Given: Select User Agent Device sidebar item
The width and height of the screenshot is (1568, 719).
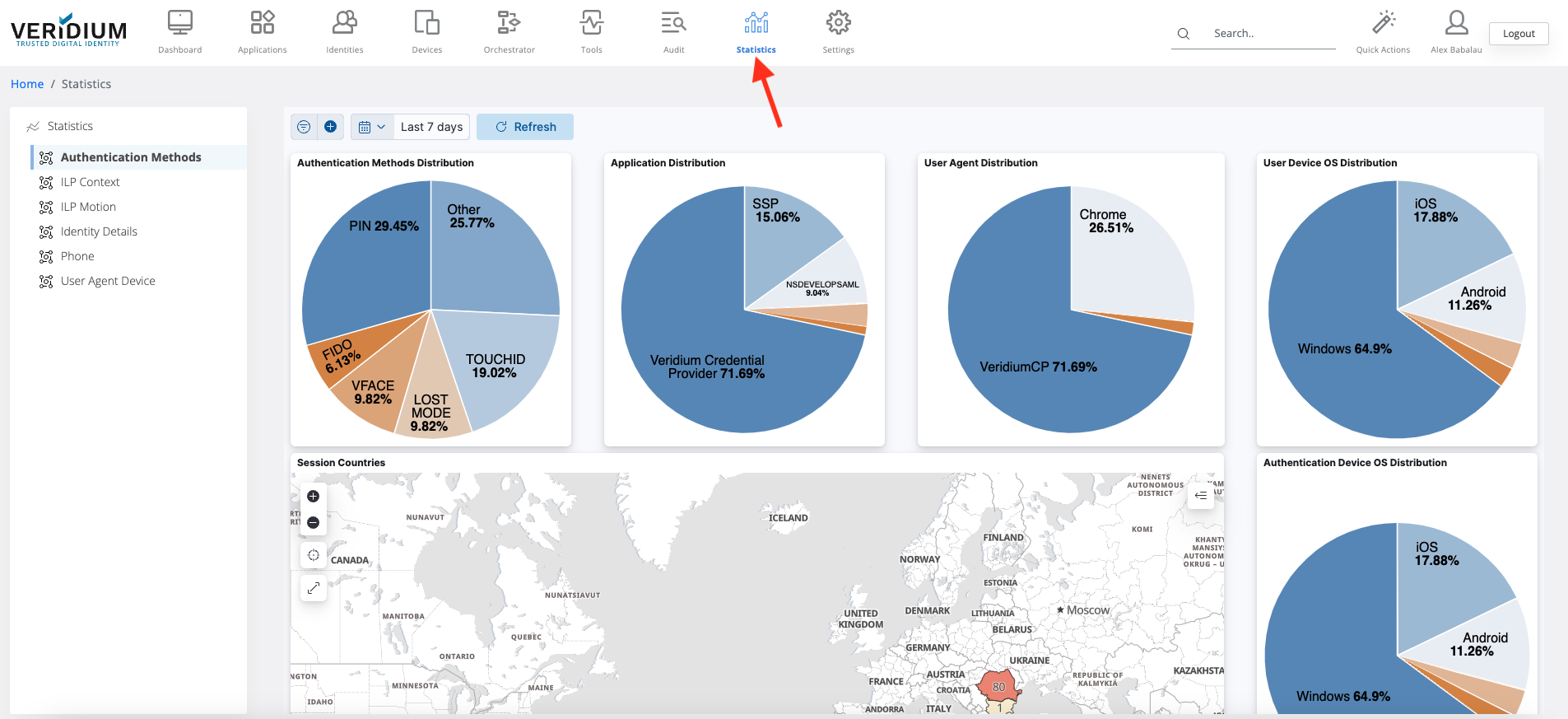Looking at the screenshot, I should click(x=108, y=281).
